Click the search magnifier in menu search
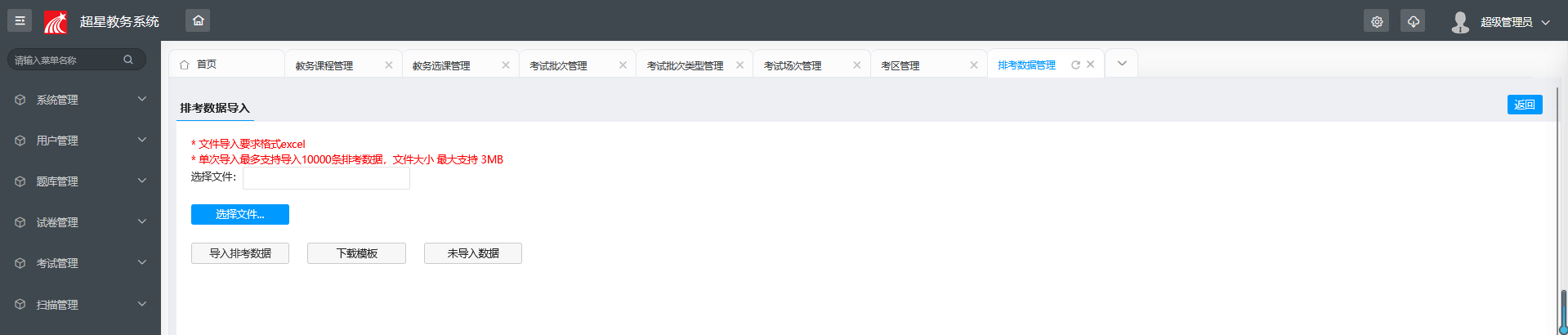The height and width of the screenshot is (335, 1568). (x=128, y=60)
